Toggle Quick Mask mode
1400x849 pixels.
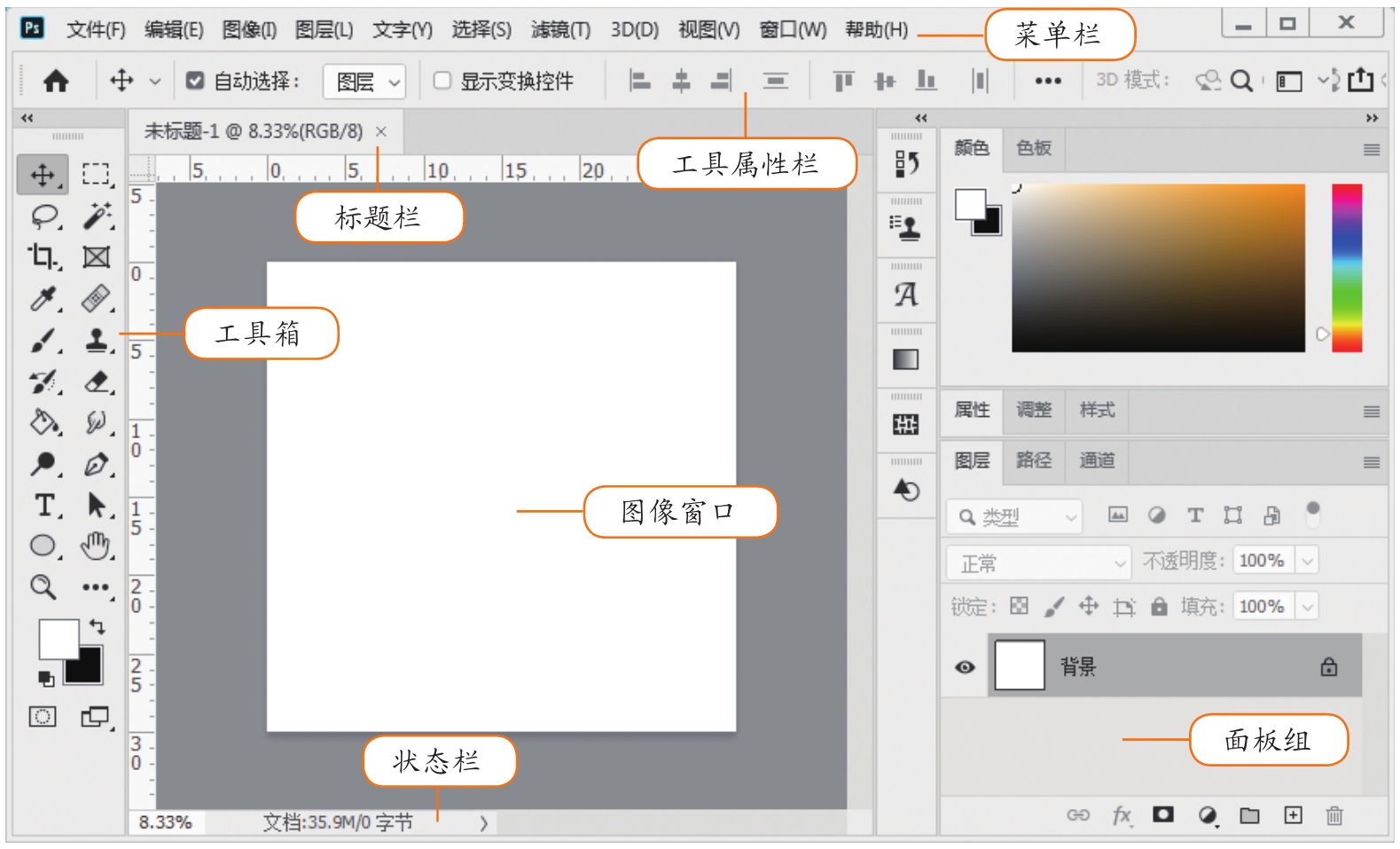(43, 716)
